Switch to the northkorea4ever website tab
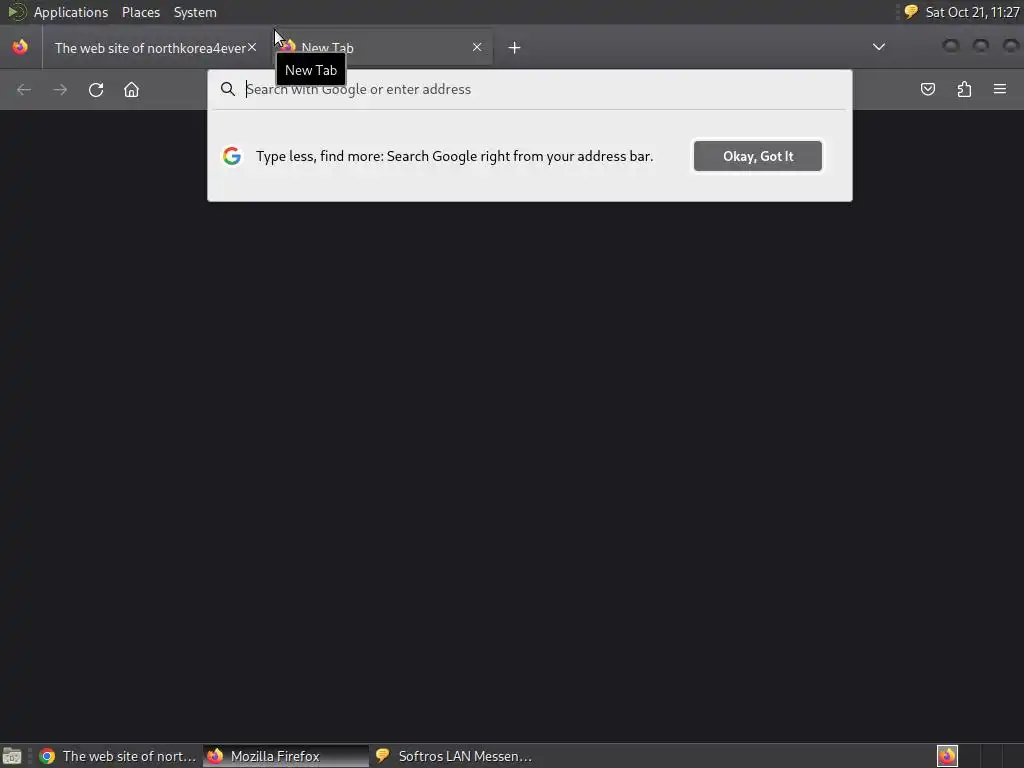 coord(150,48)
